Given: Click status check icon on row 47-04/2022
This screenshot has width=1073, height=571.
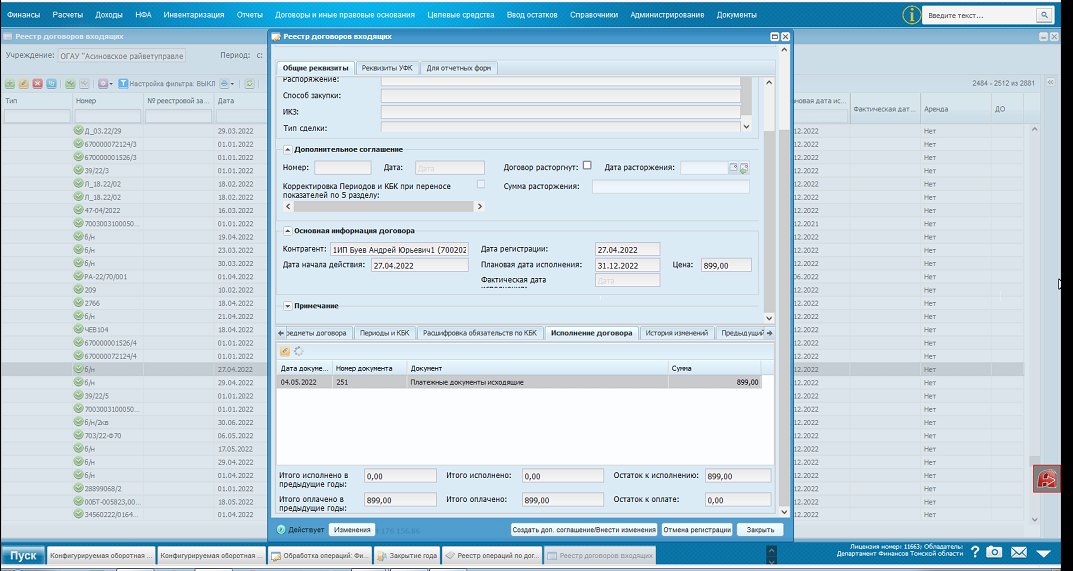Looking at the screenshot, I should pos(78,210).
